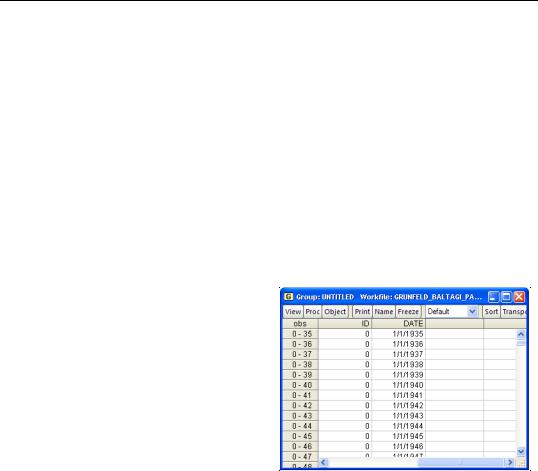Click ID cell in row 0 - 35
Screen dimensions: 538x471
tap(345, 334)
